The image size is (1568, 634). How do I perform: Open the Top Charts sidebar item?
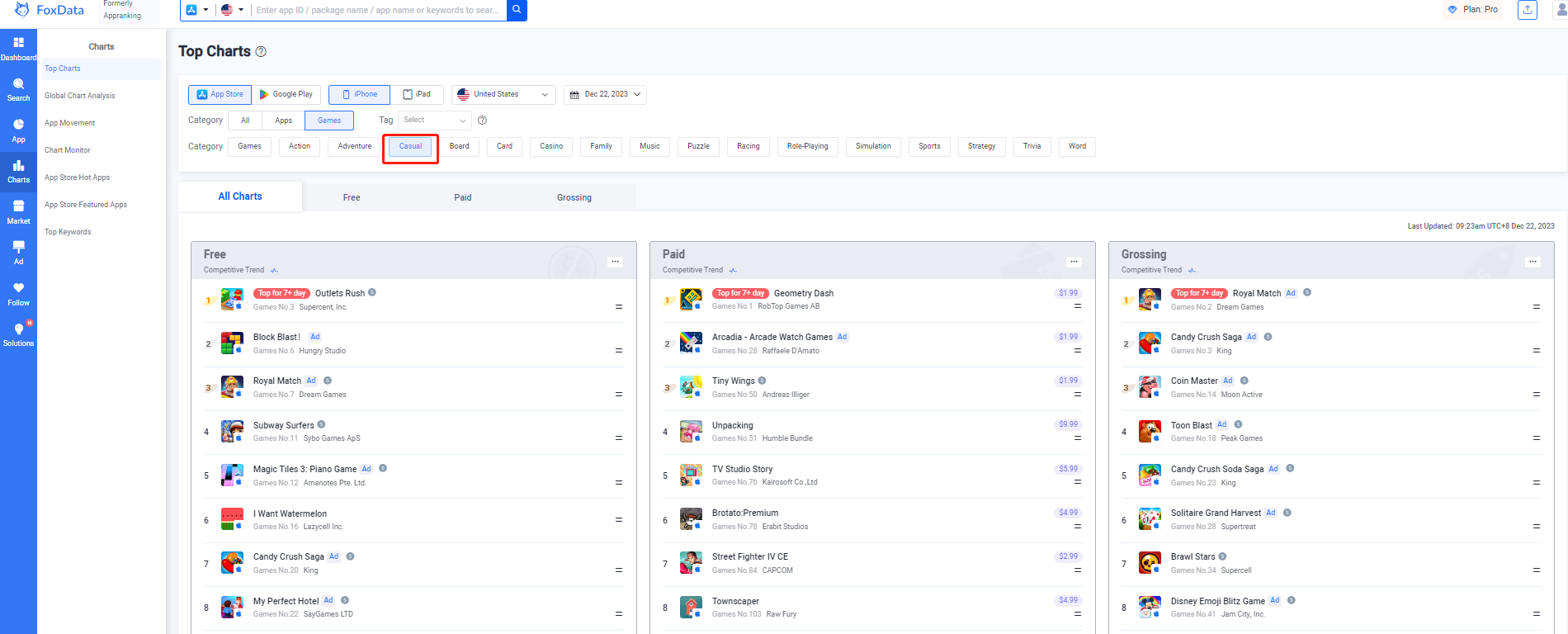[x=101, y=69]
